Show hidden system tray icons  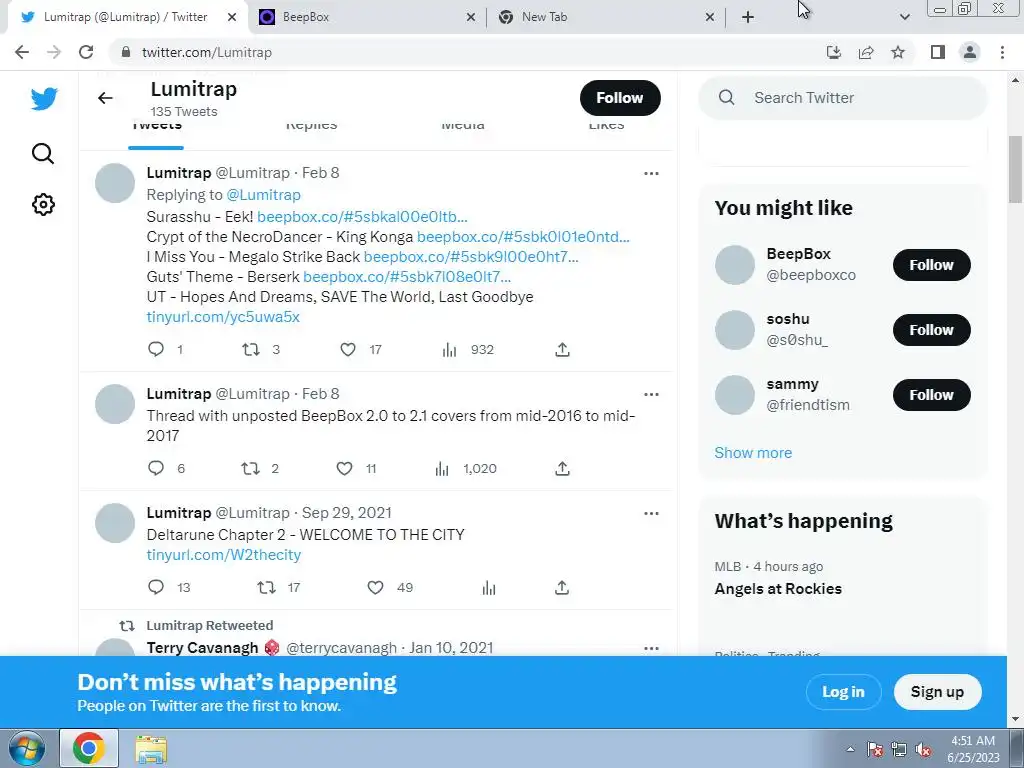[850, 749]
